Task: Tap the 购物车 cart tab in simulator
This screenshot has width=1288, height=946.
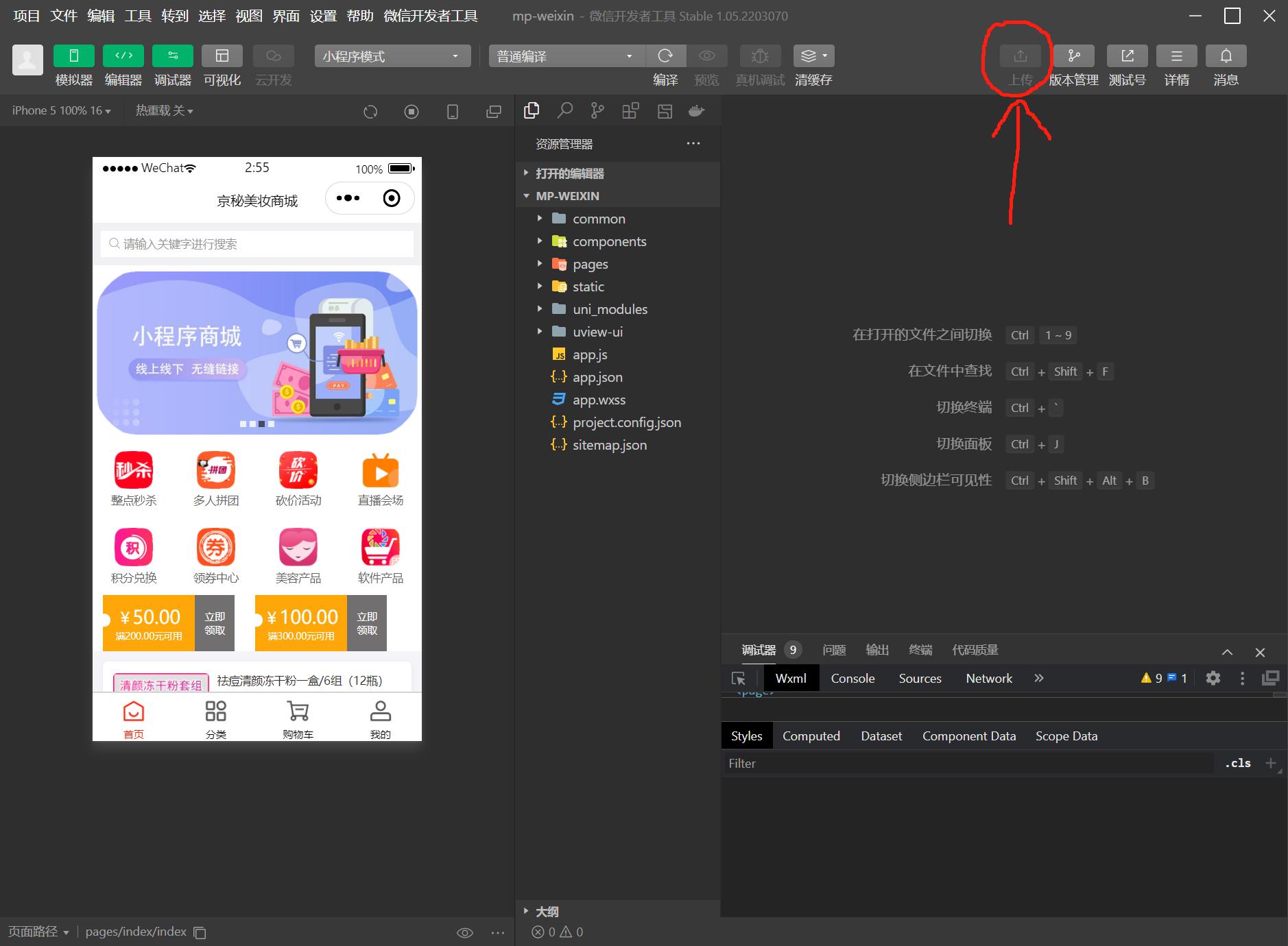Action: click(x=298, y=719)
